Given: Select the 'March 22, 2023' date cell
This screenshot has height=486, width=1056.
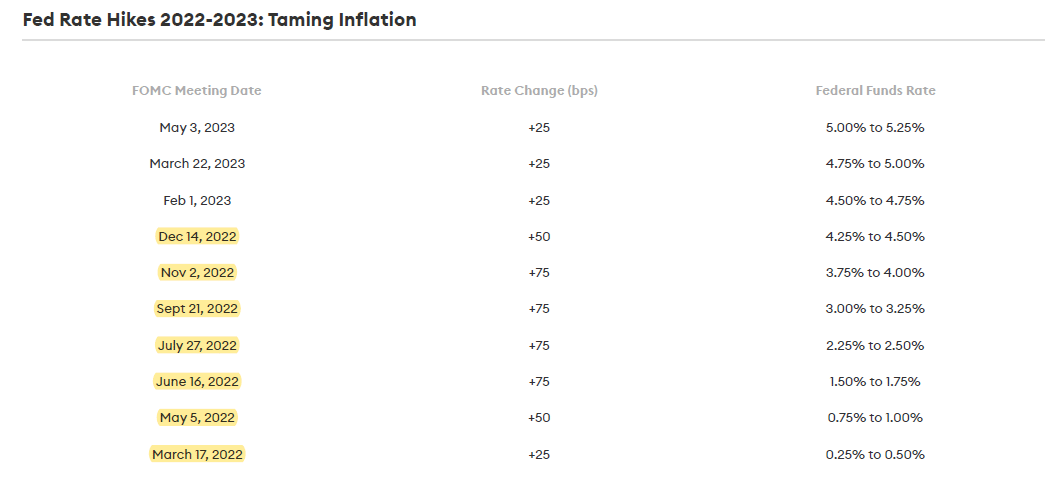Looking at the screenshot, I should [x=197, y=164].
